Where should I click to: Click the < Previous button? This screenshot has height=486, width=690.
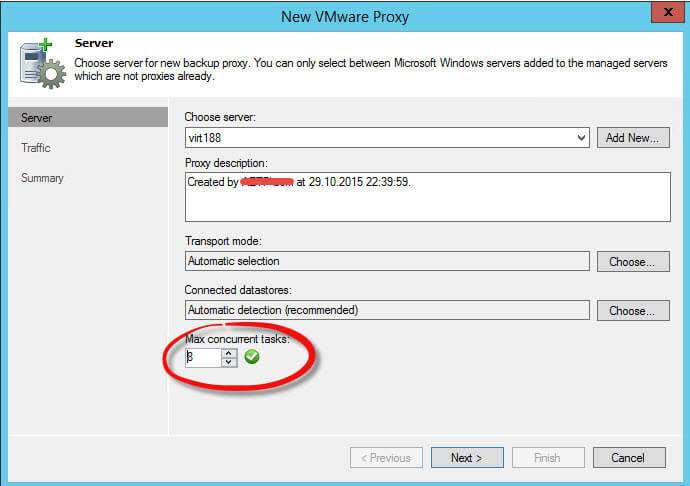tap(386, 458)
